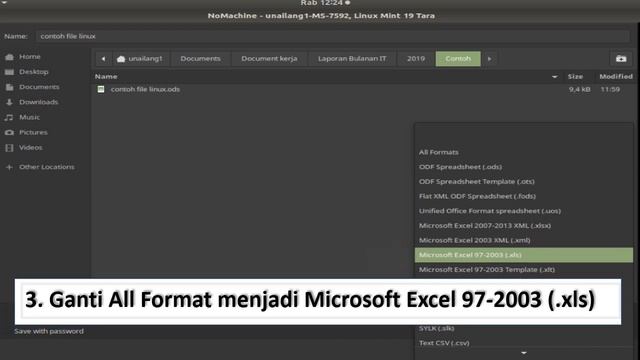Screen dimensions: 640x360
Task: Select Microsoft Excel 97-2003 (.xls) format
Action: 524,255
